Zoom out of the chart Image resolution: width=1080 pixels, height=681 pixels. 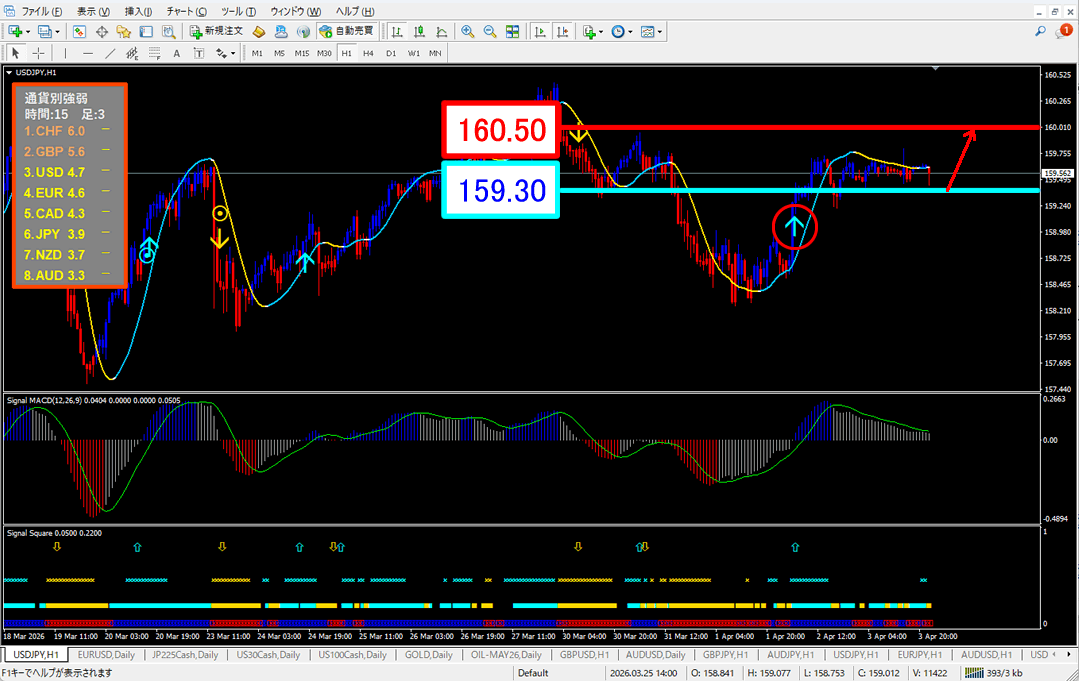pyautogui.click(x=490, y=31)
